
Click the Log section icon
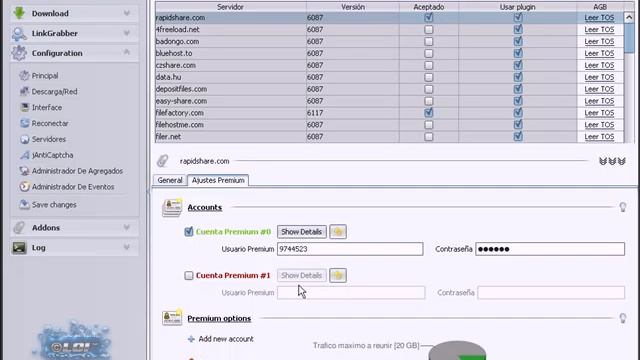point(19,247)
